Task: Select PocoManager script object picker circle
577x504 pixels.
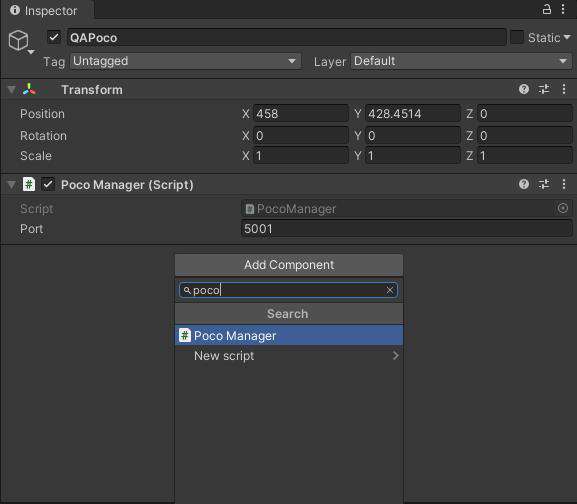Action: click(x=562, y=208)
